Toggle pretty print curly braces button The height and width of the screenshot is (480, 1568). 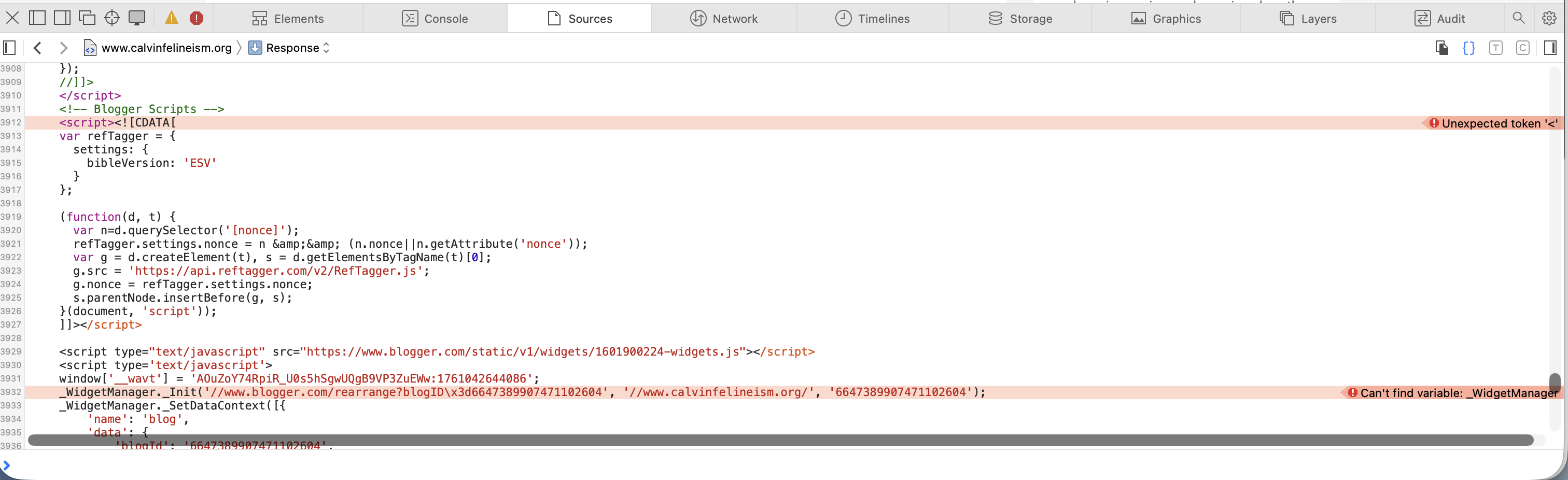(x=1469, y=48)
